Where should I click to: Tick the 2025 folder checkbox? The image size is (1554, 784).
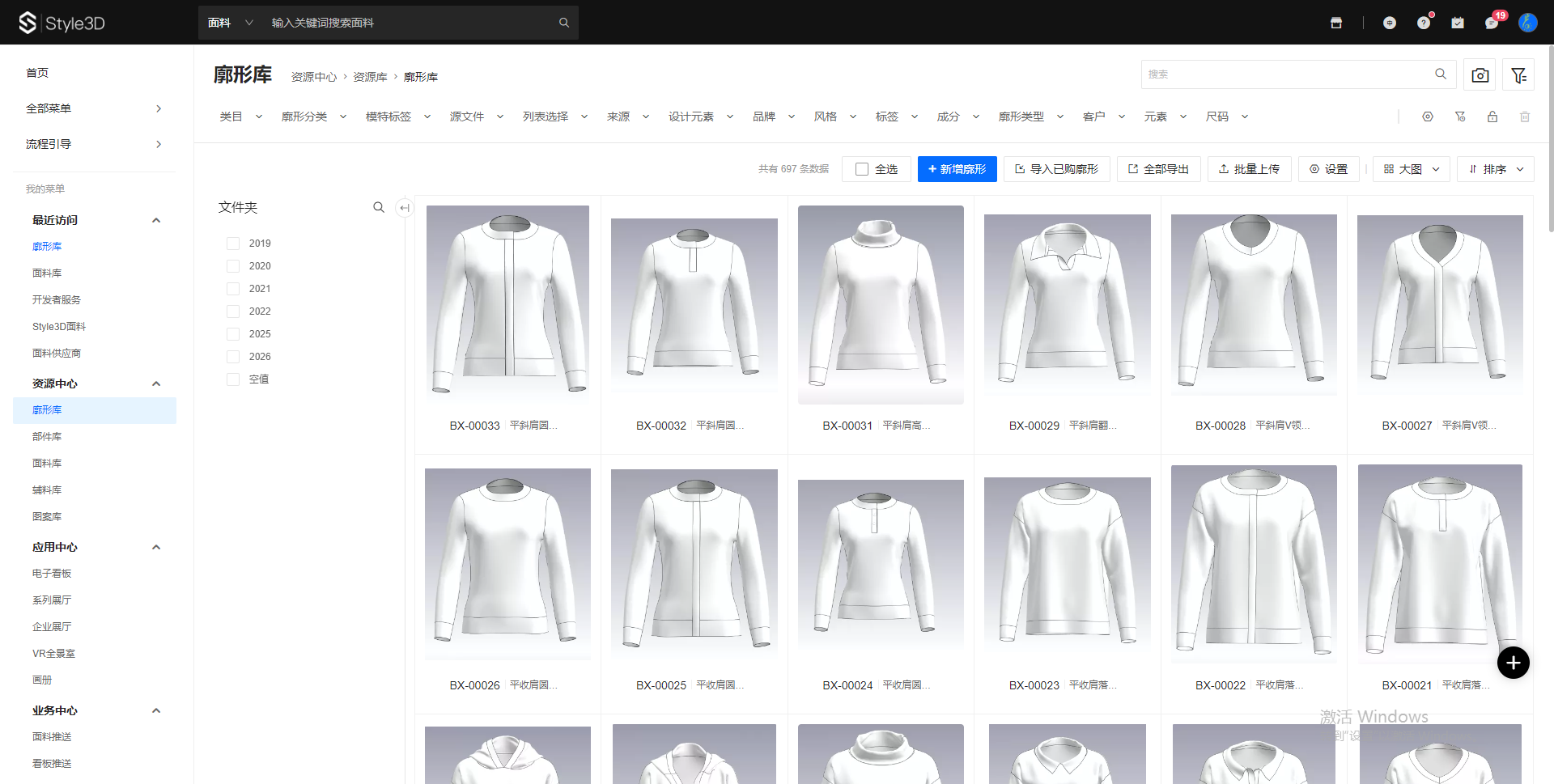[x=233, y=334]
